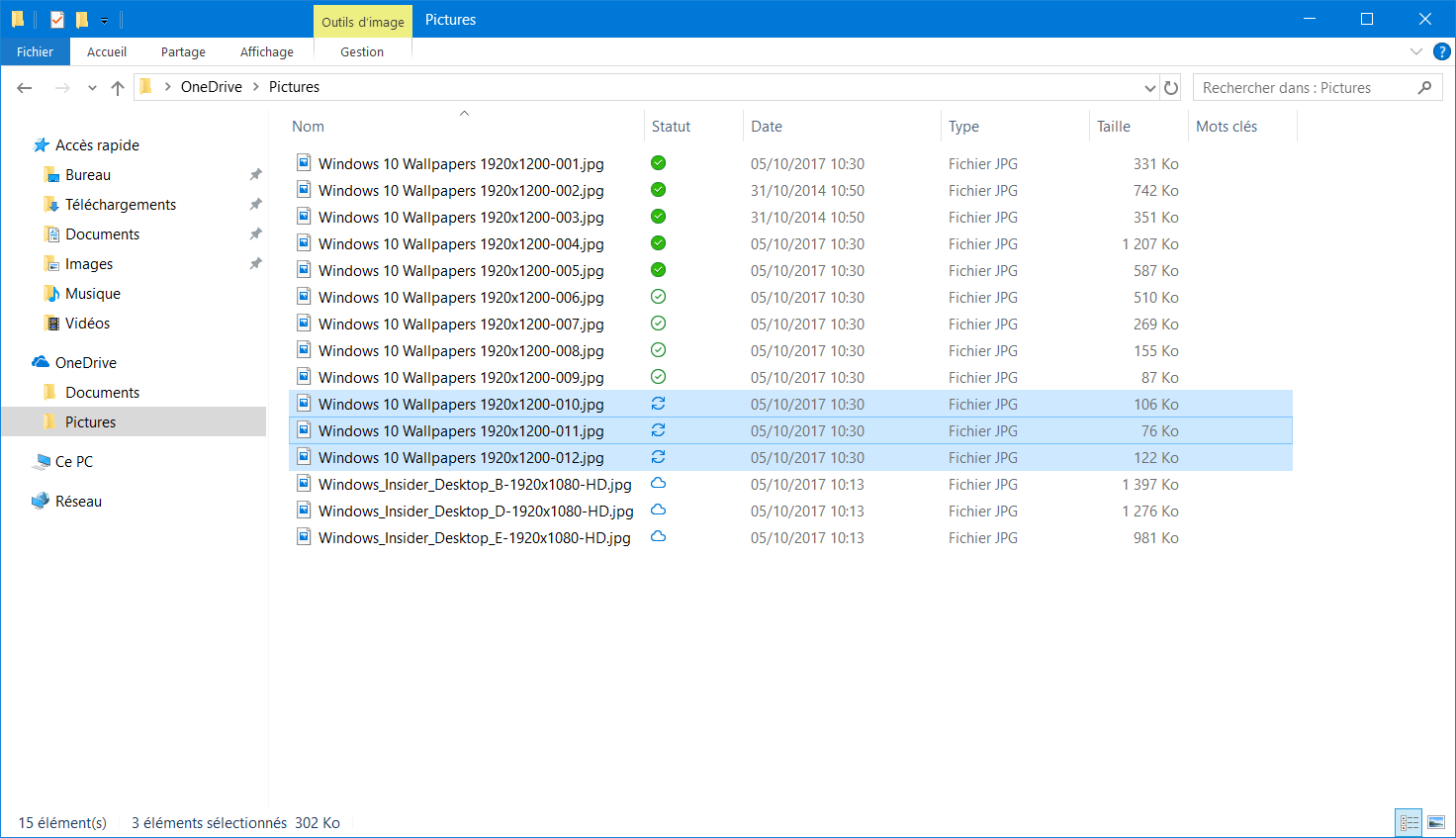Open Images in the navigation pane
This screenshot has height=838, width=1456.
(x=89, y=264)
